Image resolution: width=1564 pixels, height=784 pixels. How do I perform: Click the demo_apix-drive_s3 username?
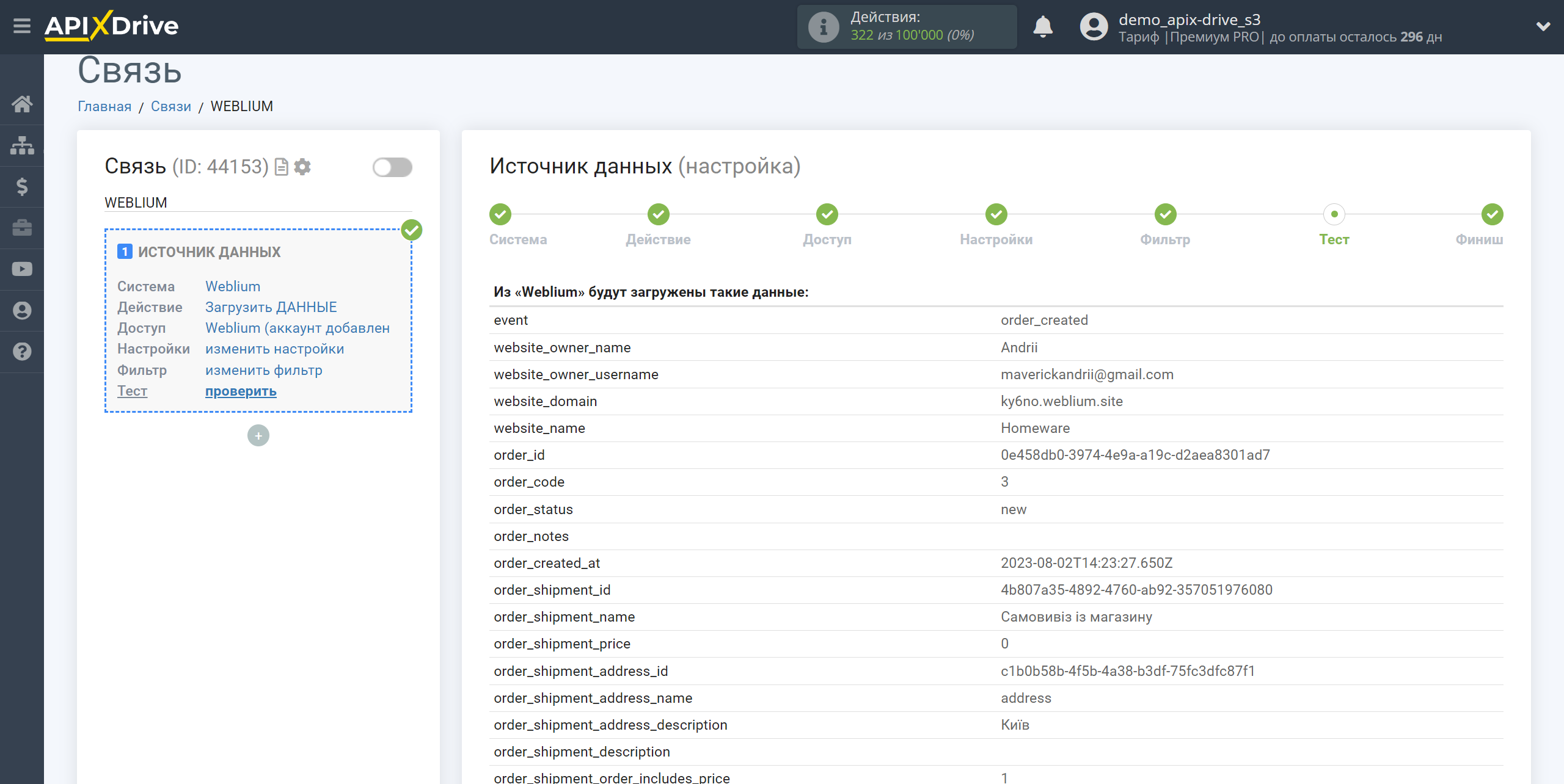click(x=1189, y=20)
